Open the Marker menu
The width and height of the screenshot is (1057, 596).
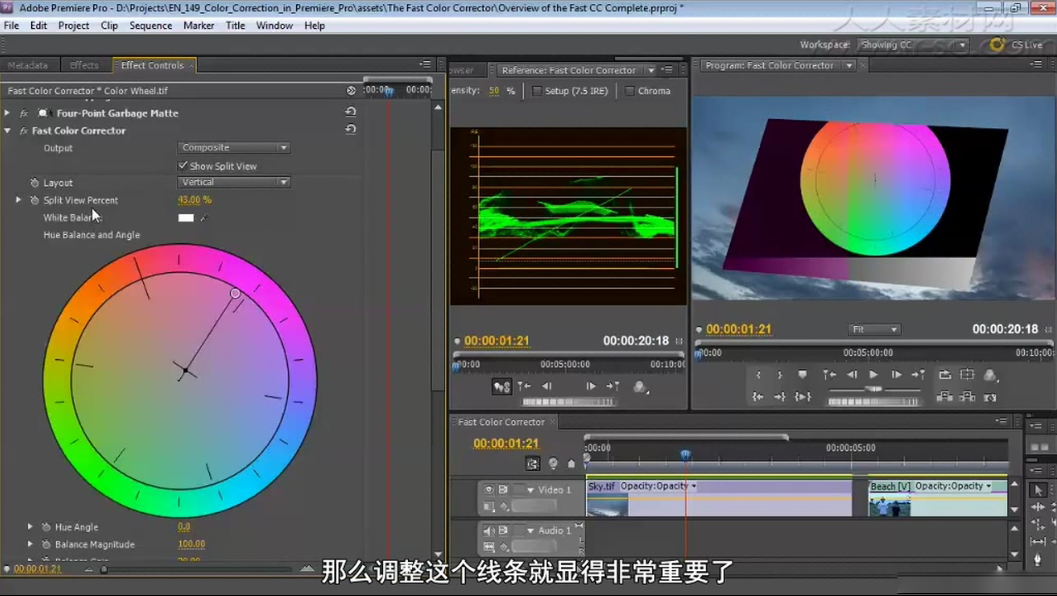pos(198,26)
